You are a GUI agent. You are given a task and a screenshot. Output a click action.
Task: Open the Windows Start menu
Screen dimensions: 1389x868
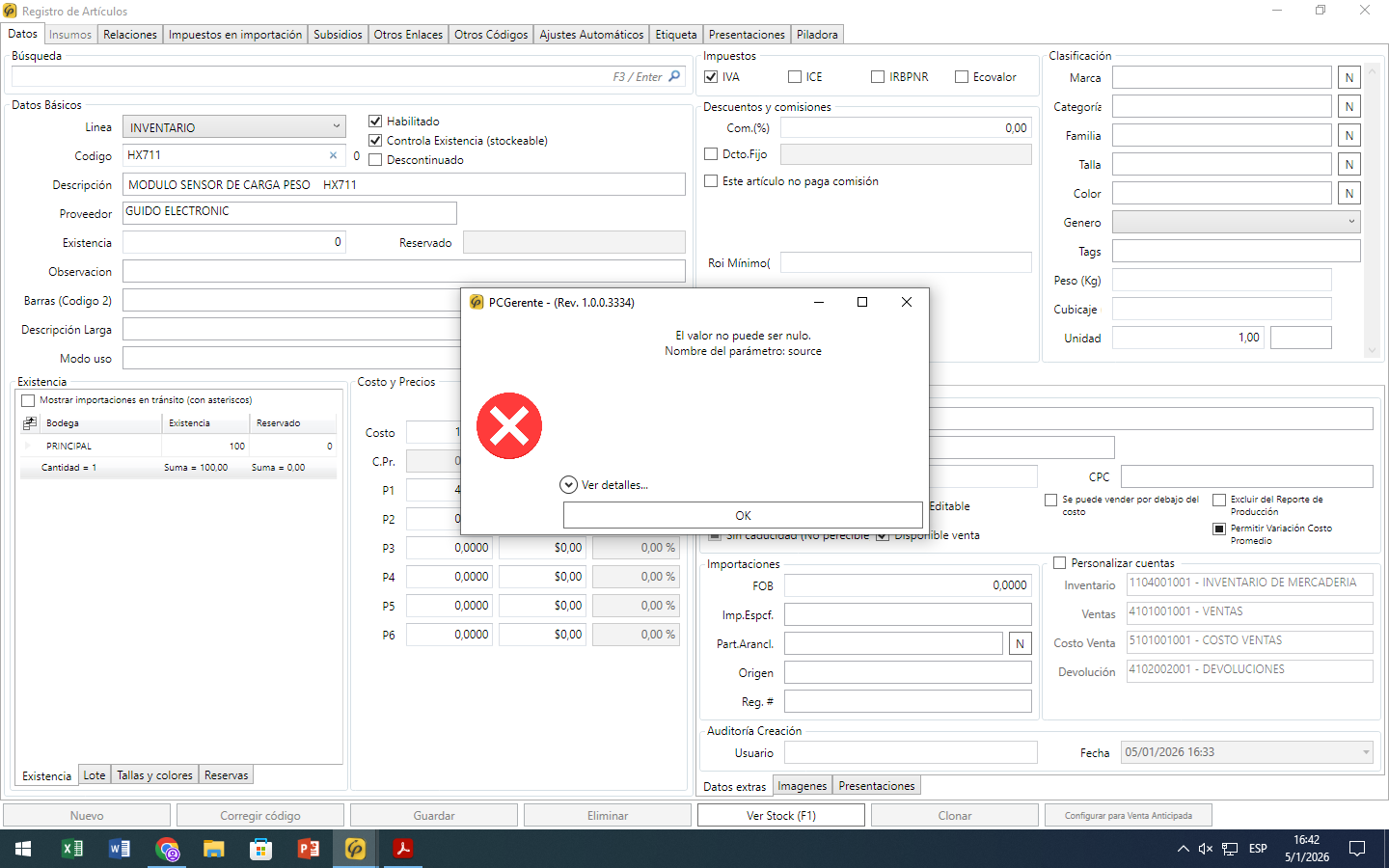coord(23,849)
